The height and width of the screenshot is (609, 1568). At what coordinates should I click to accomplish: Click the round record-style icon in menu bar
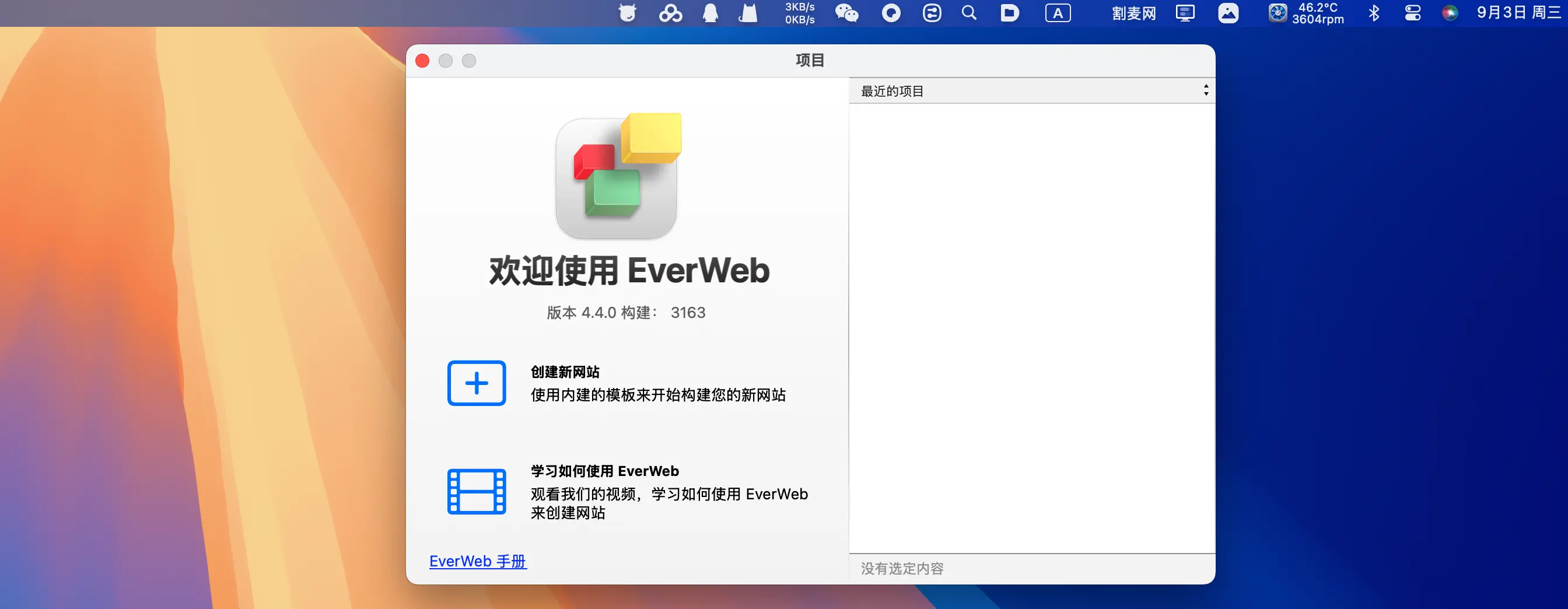click(x=891, y=13)
